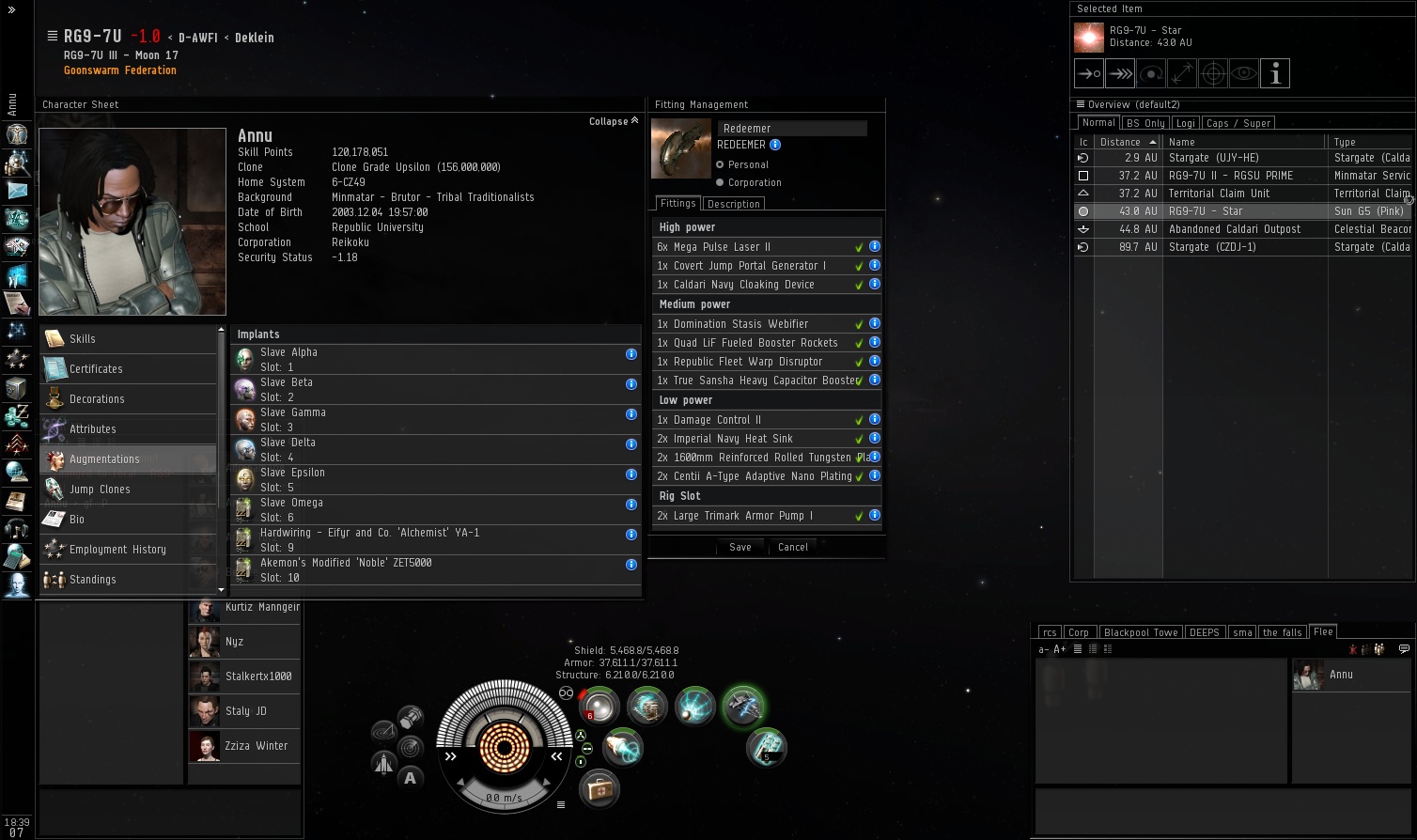Image resolution: width=1417 pixels, height=840 pixels.
Task: Show info for the Slave Alpha implant
Action: [x=631, y=354]
